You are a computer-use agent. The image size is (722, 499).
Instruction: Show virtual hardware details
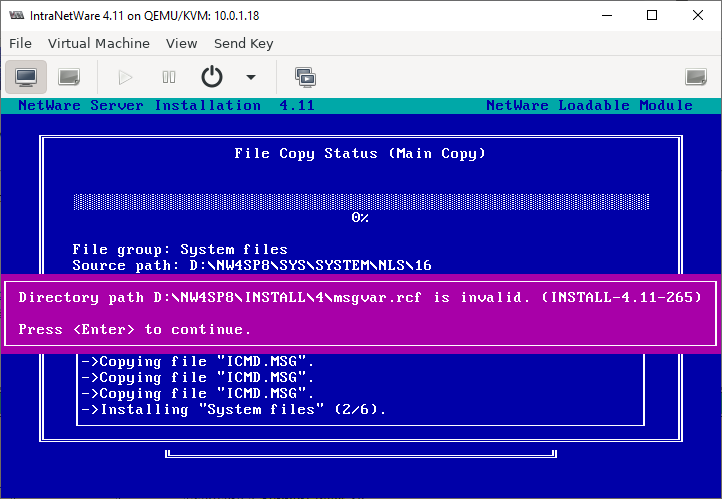69,77
